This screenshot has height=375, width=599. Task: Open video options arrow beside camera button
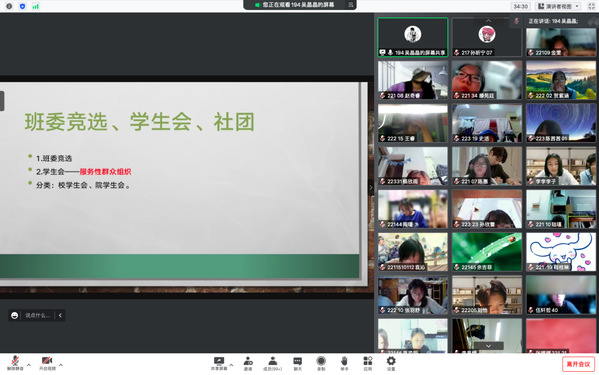pyautogui.click(x=61, y=365)
